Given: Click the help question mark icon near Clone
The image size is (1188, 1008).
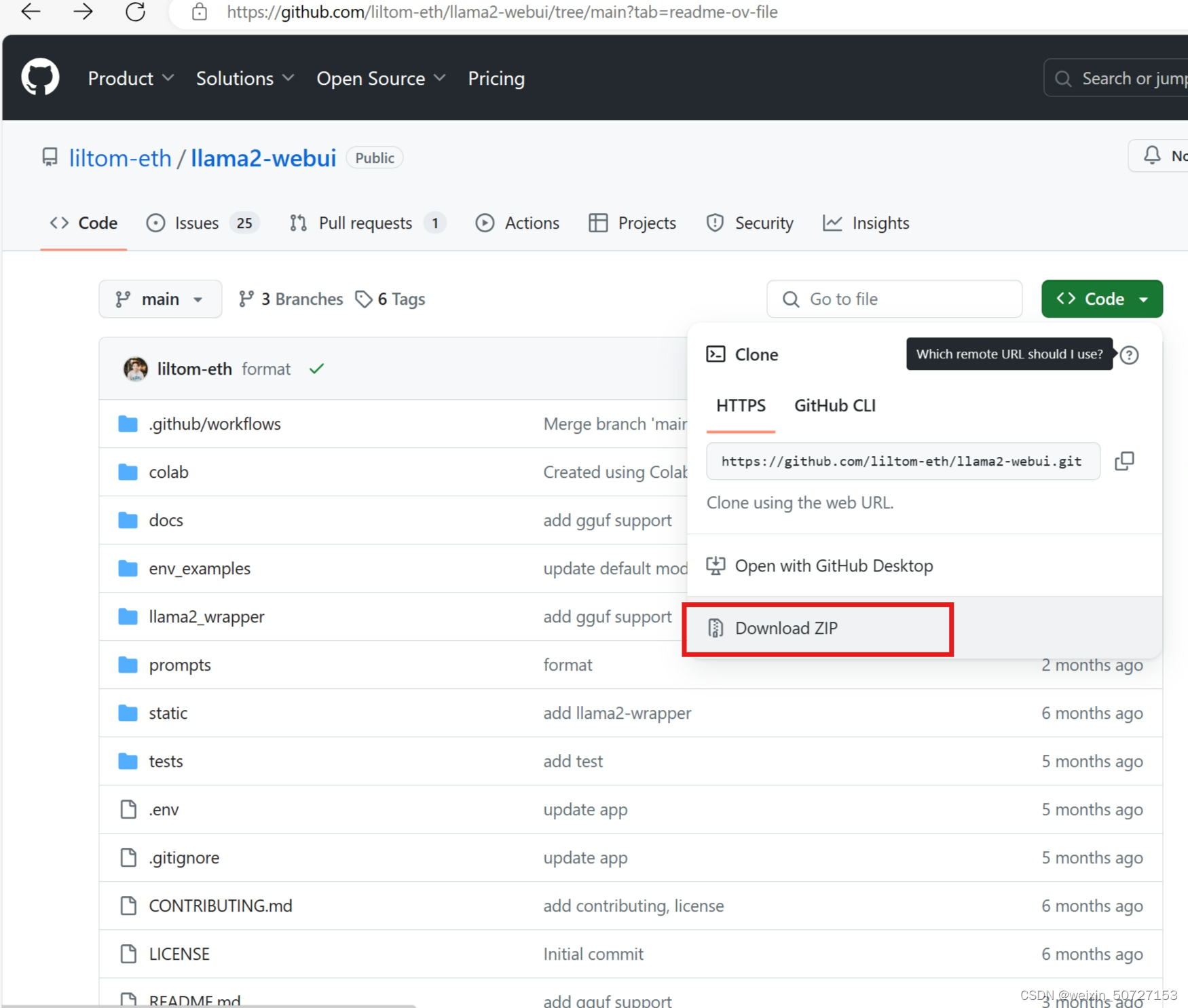Looking at the screenshot, I should click(x=1130, y=354).
